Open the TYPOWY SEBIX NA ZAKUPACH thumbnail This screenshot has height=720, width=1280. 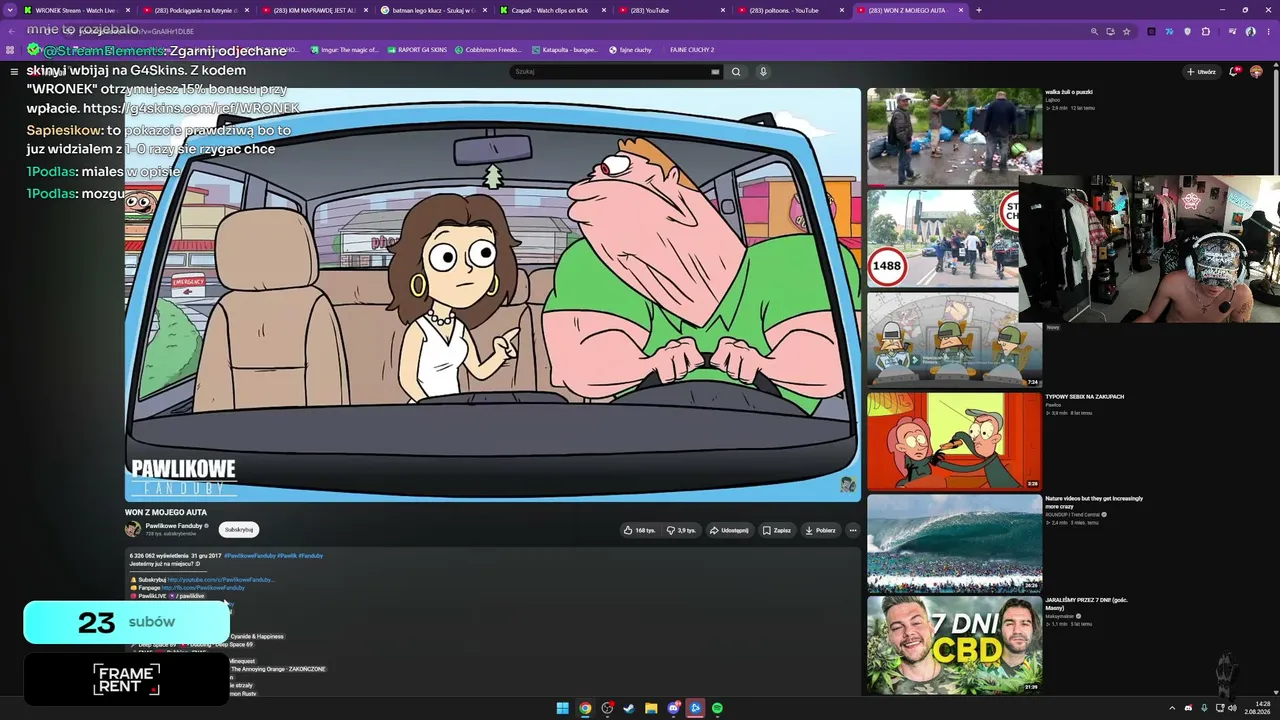[954, 441]
